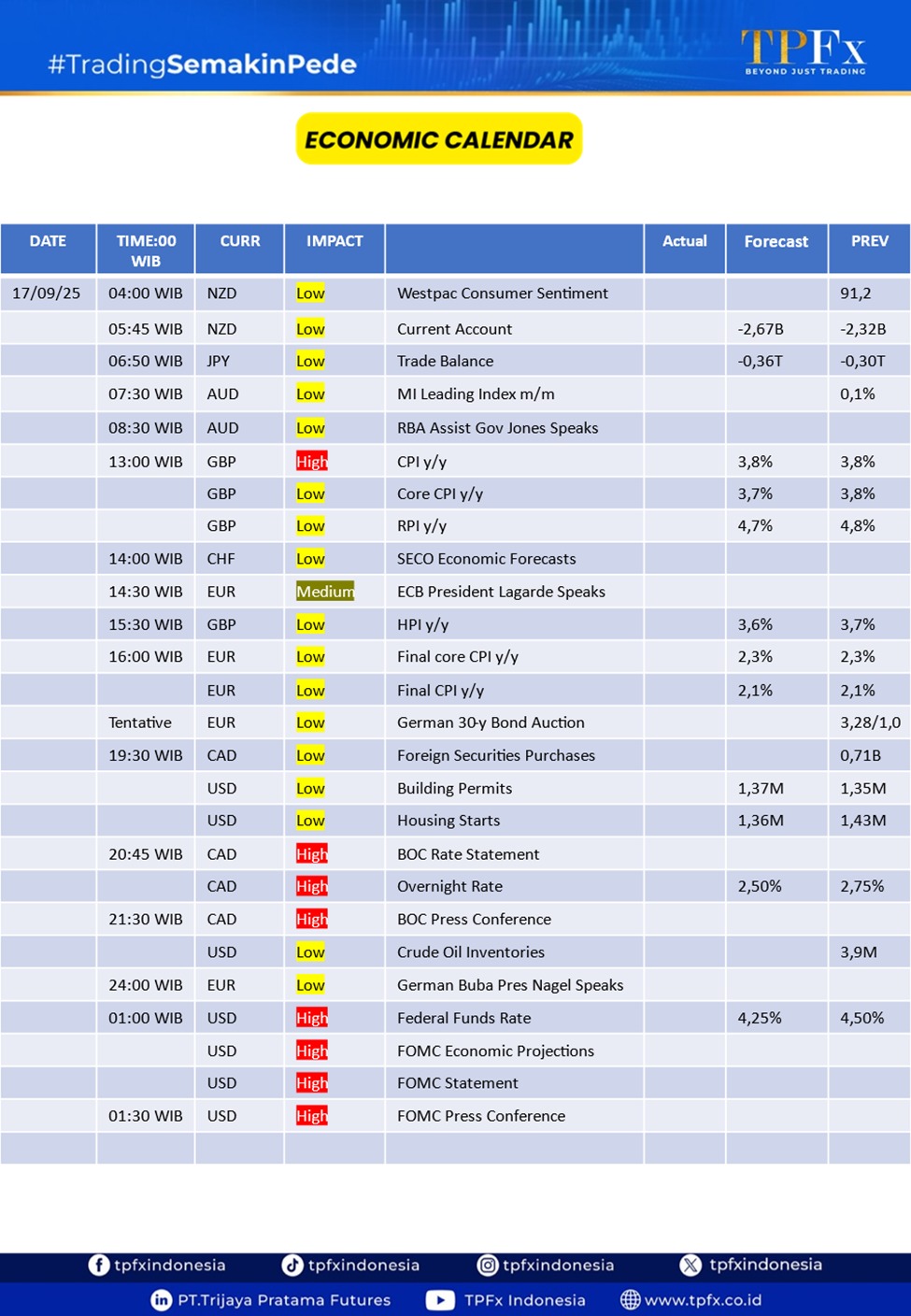Select the Current Account event
This screenshot has width=911, height=1316.
(454, 329)
